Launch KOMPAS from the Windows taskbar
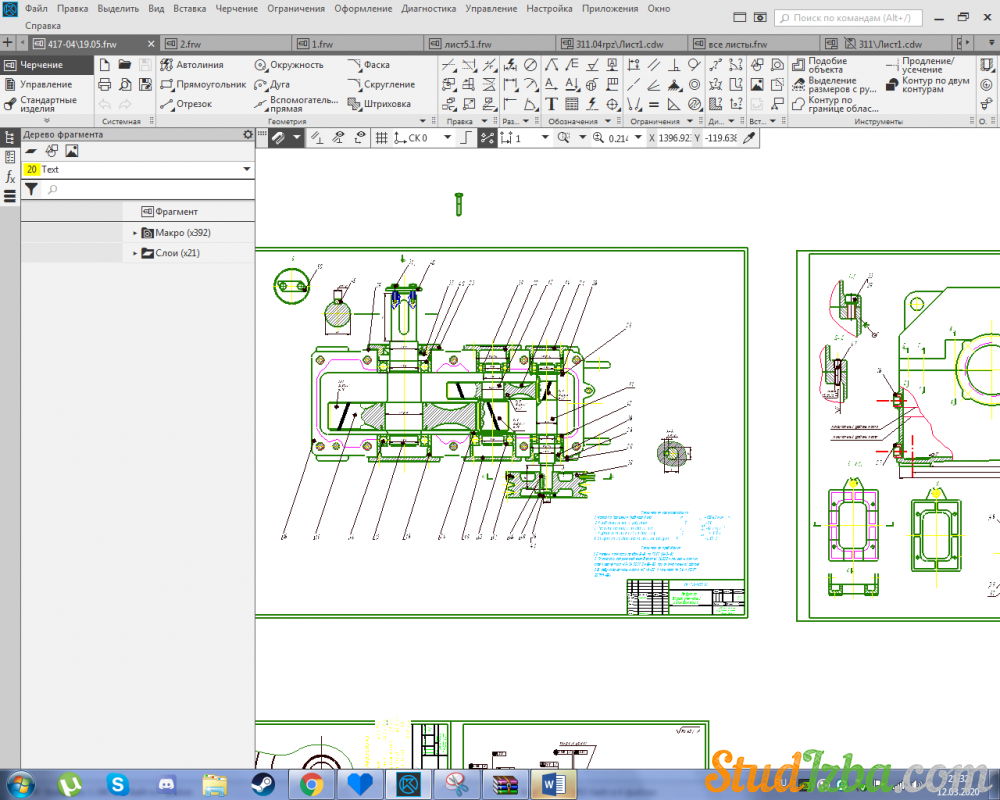The height and width of the screenshot is (800, 1000). (x=408, y=783)
